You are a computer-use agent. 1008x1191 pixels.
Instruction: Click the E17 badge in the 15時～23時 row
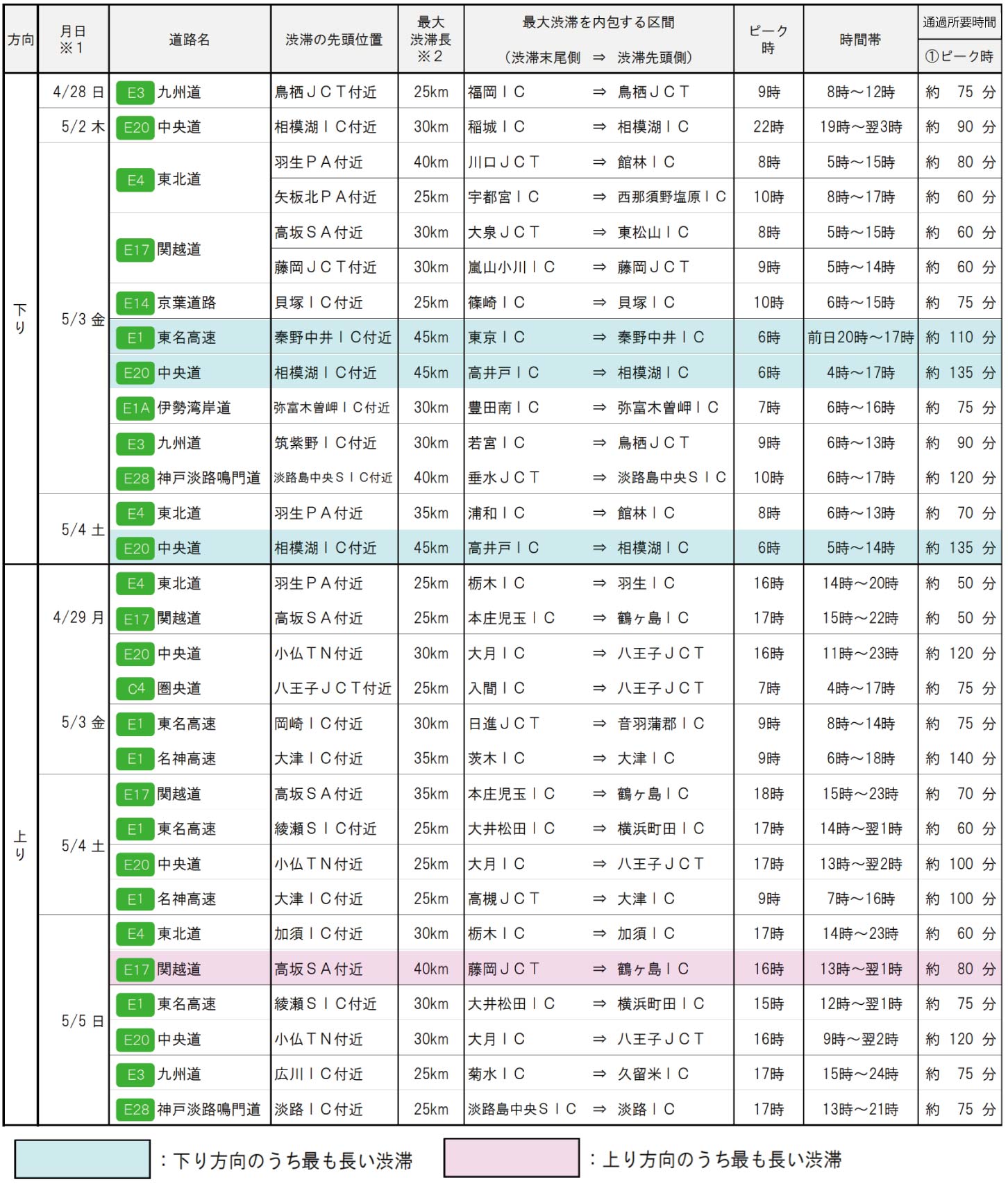(135, 794)
